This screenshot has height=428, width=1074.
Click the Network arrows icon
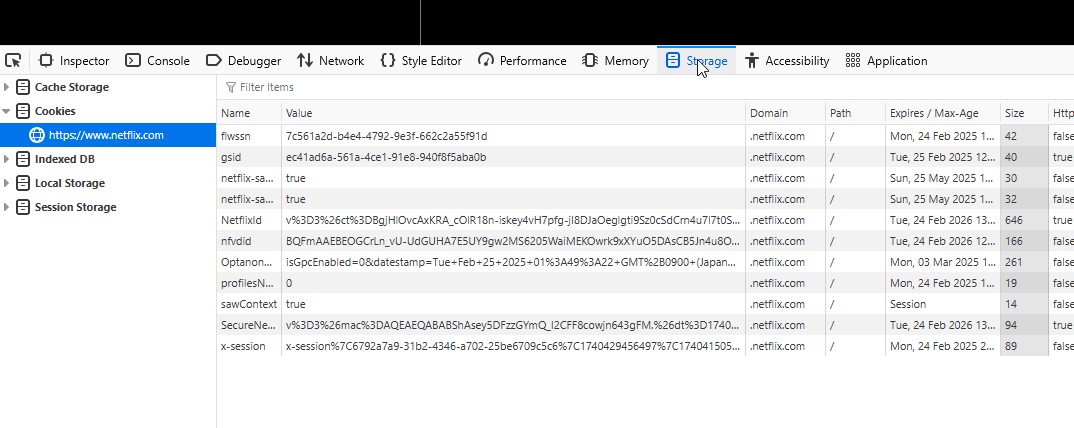tap(305, 60)
